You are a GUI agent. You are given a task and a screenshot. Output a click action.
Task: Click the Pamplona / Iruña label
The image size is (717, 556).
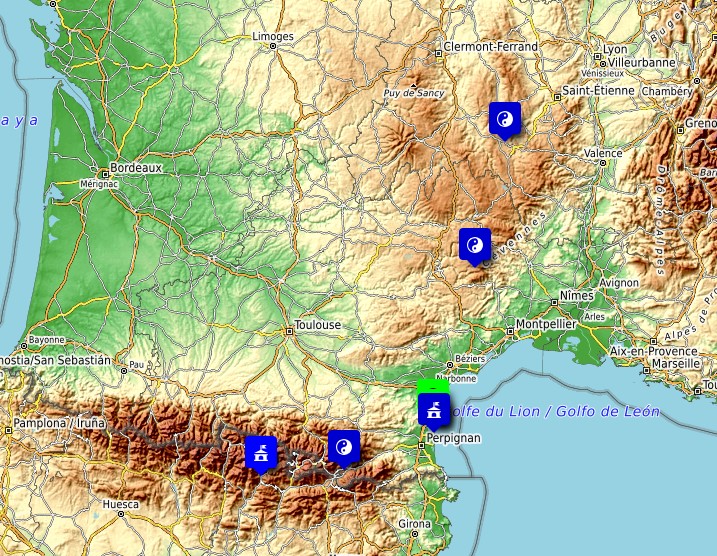coord(56,425)
